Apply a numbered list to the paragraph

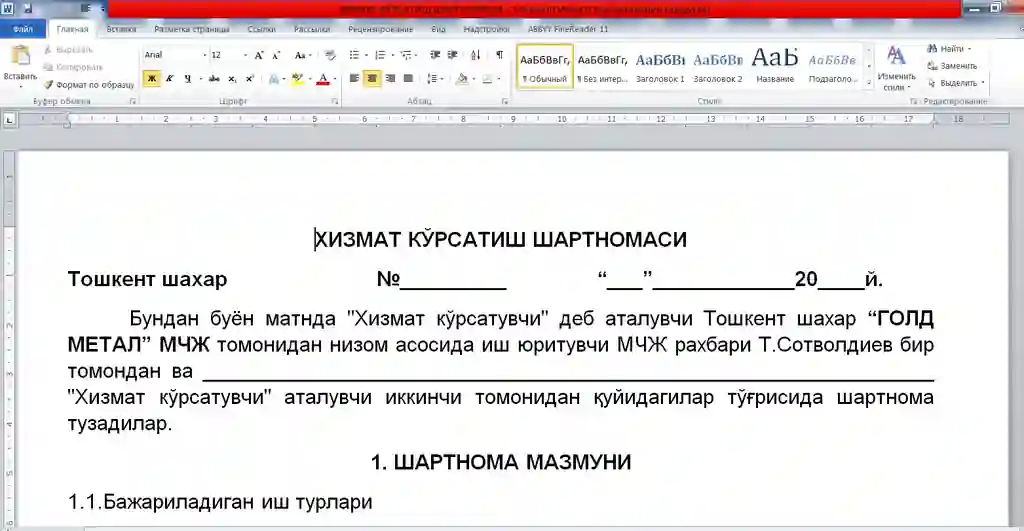click(380, 56)
